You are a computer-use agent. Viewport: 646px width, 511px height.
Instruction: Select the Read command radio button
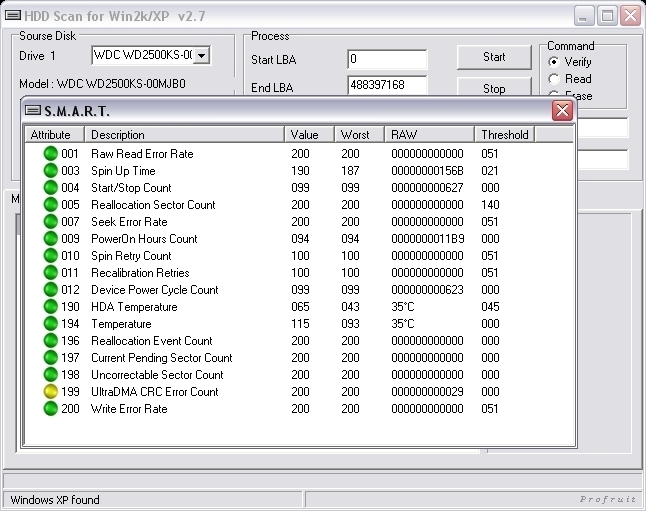click(x=554, y=79)
